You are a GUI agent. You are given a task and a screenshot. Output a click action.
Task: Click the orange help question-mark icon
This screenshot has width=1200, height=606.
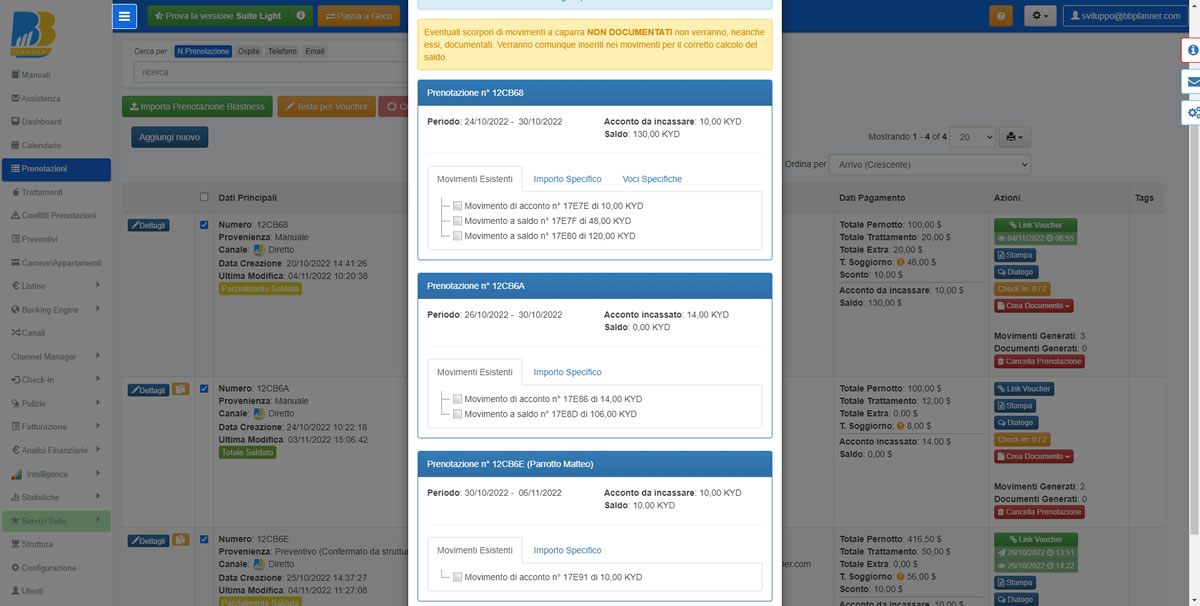[1000, 16]
